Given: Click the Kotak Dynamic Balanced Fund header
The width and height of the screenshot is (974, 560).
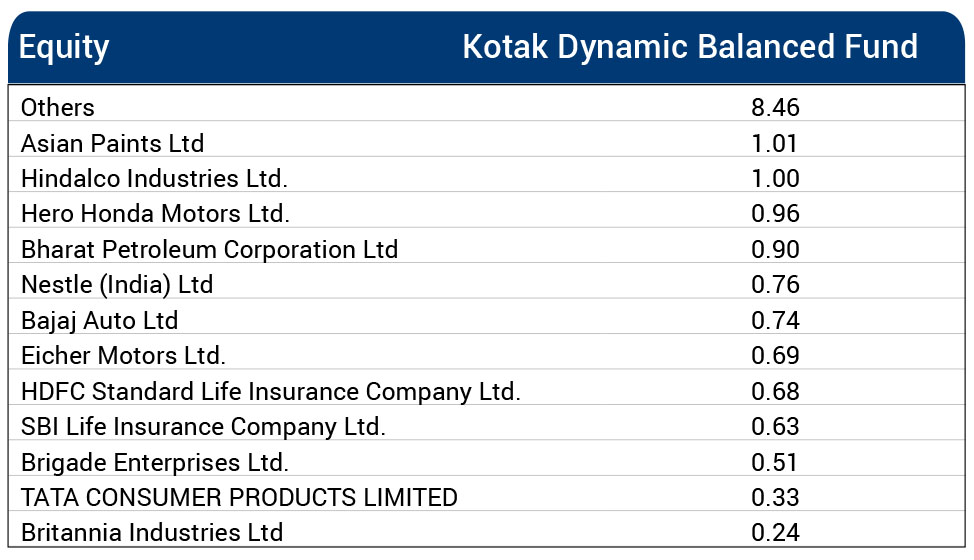Looking at the screenshot, I should [689, 47].
